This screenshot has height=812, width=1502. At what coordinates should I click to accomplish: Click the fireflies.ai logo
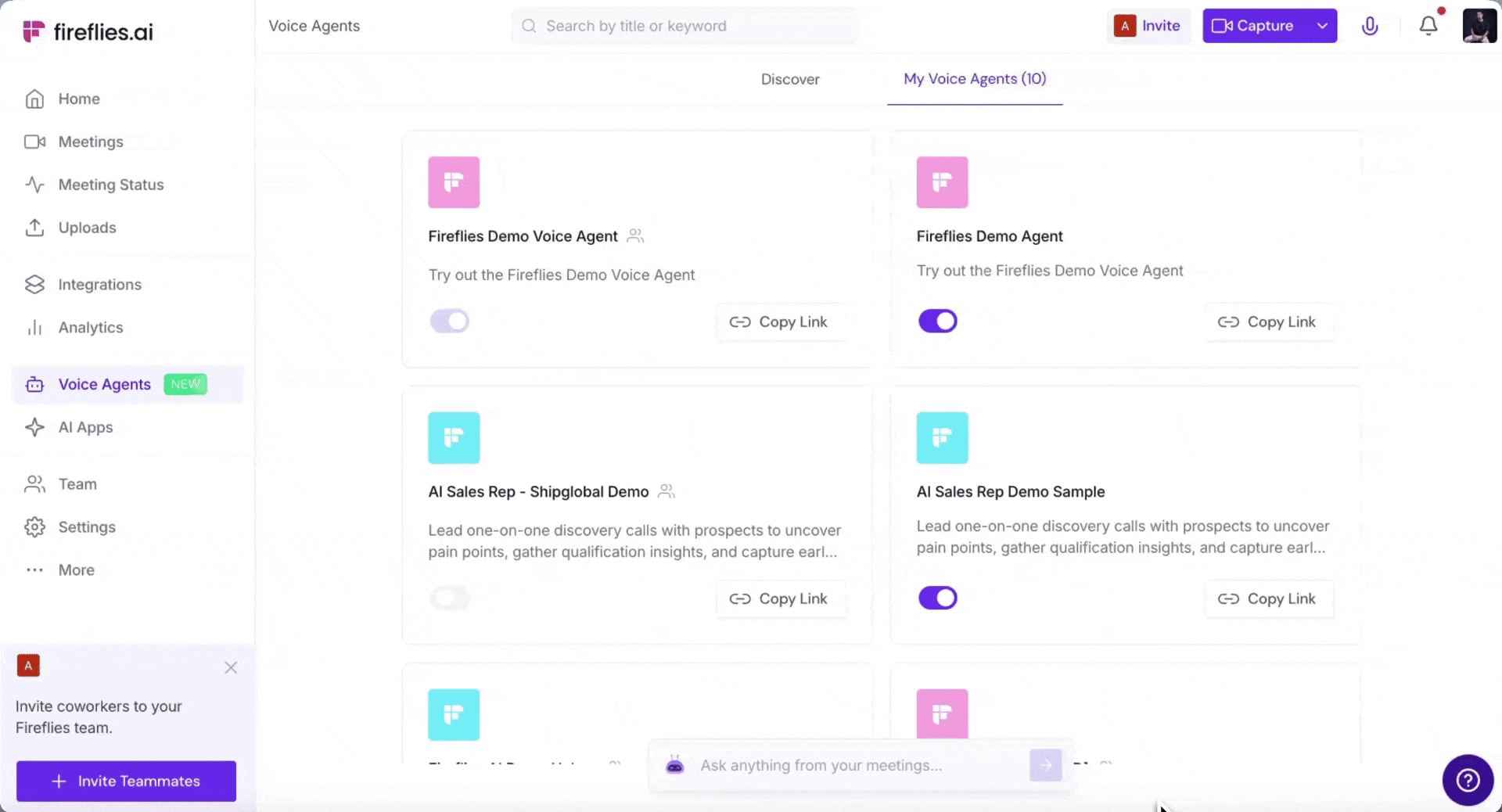point(88,31)
